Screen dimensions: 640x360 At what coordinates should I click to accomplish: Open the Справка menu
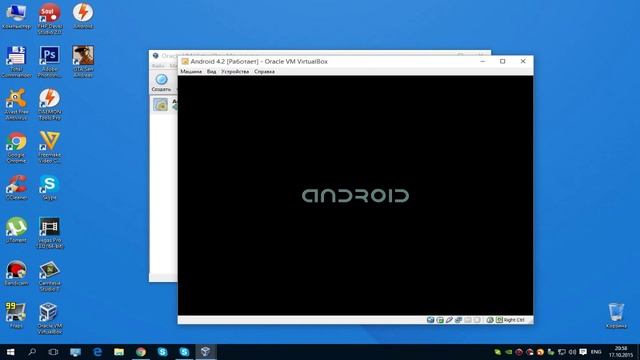click(x=264, y=71)
